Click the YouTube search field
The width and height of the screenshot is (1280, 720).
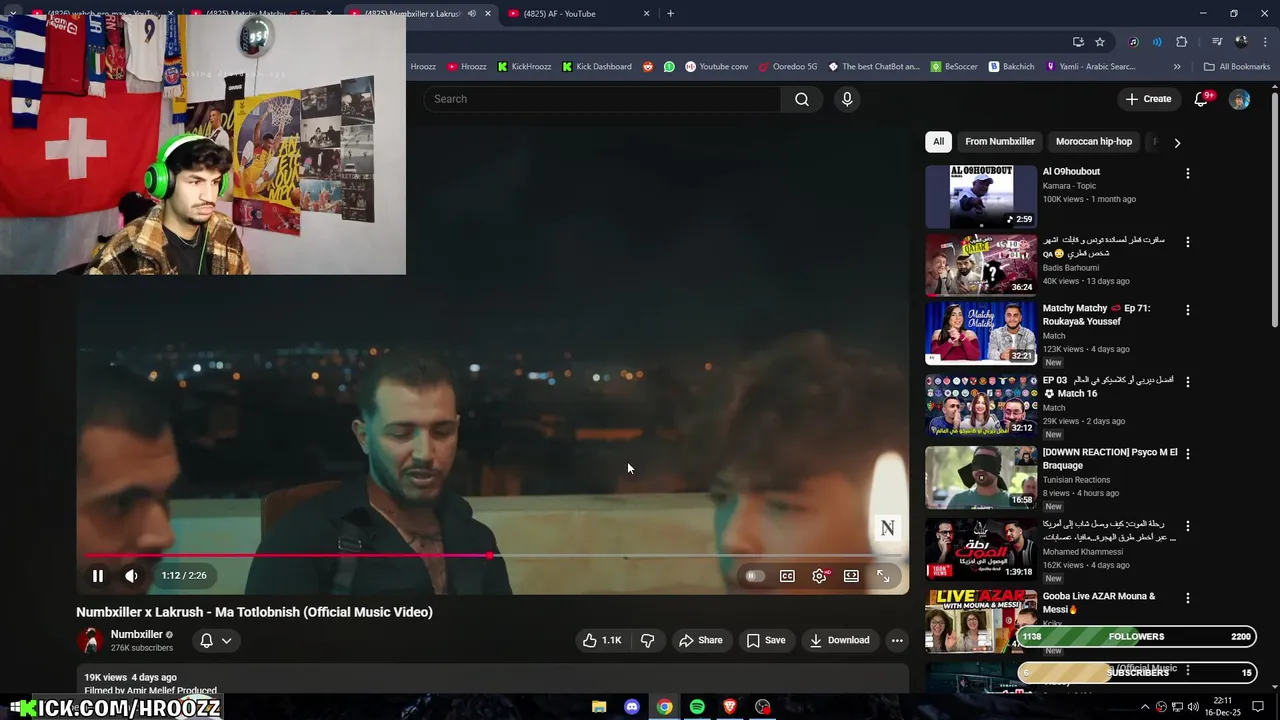[602, 99]
